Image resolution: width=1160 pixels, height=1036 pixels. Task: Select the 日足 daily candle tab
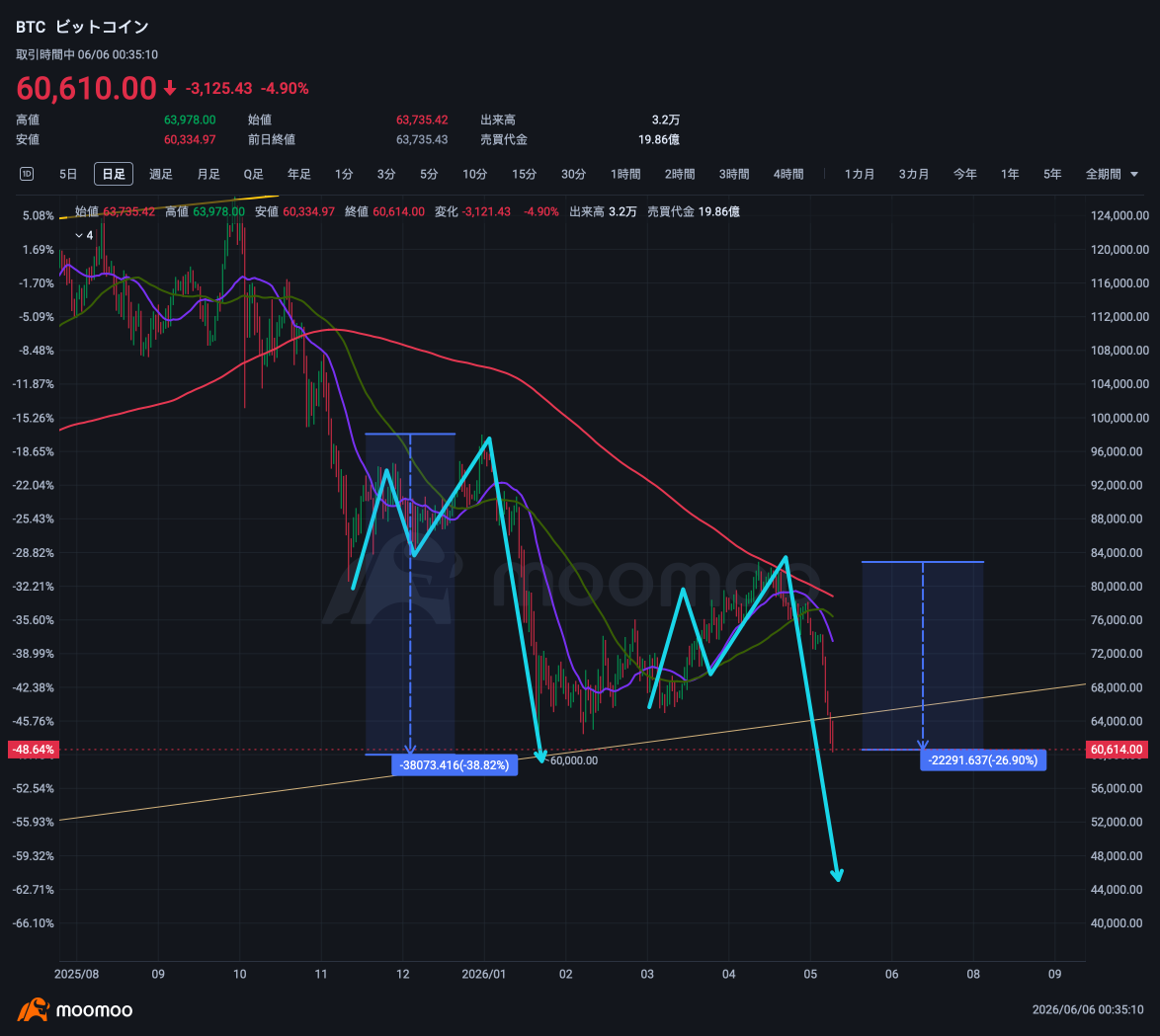coord(114,174)
